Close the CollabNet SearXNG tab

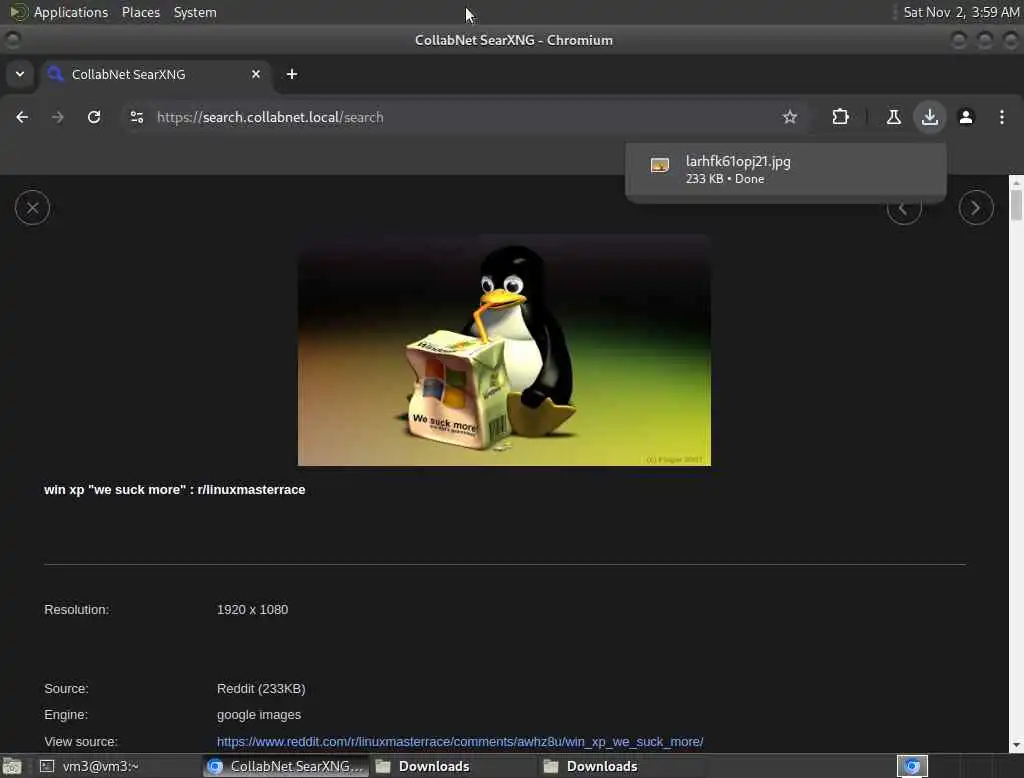pyautogui.click(x=256, y=74)
